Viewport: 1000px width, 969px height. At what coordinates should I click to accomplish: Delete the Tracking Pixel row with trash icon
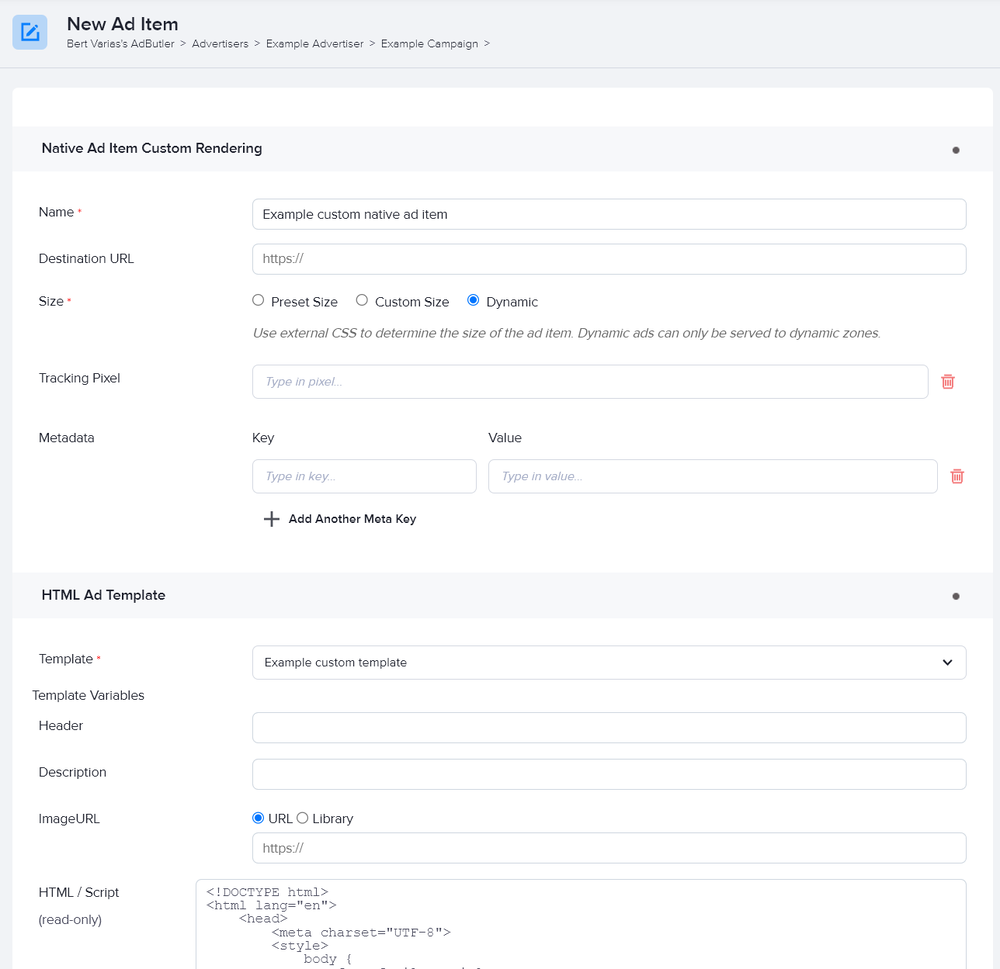coord(948,381)
